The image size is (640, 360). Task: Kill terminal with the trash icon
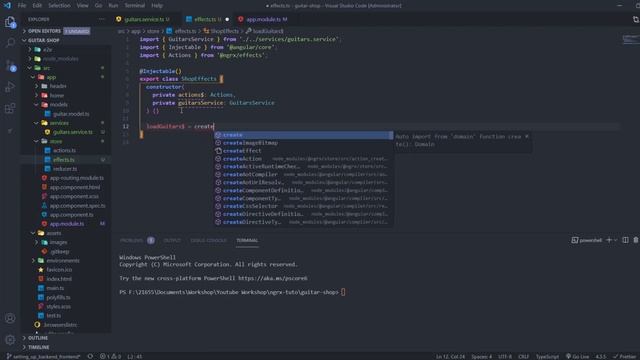click(636, 240)
